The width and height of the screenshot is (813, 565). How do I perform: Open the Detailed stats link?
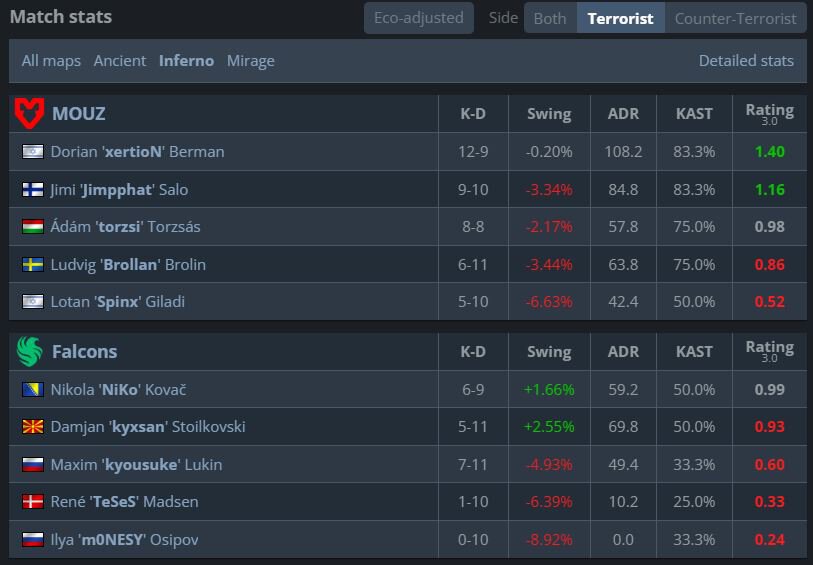(x=746, y=61)
